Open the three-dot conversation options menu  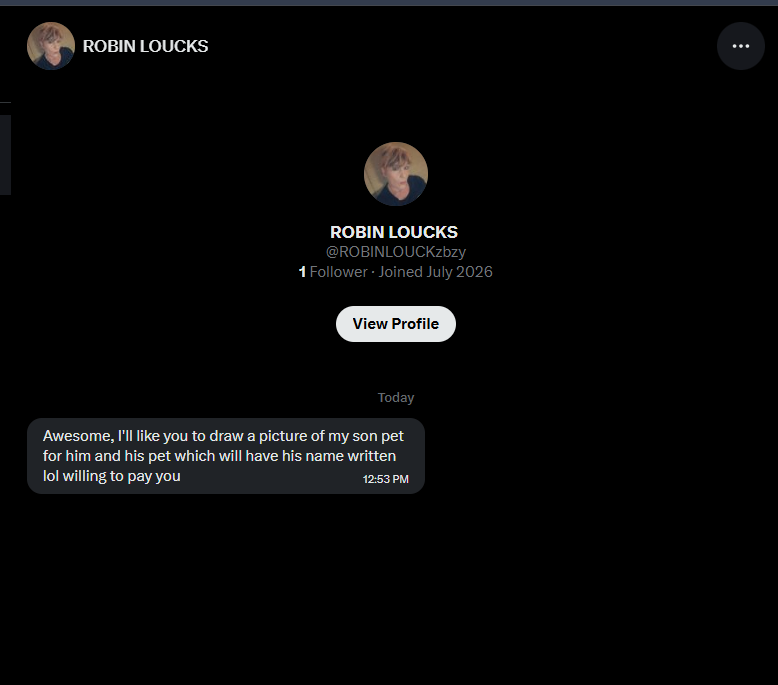coord(740,46)
